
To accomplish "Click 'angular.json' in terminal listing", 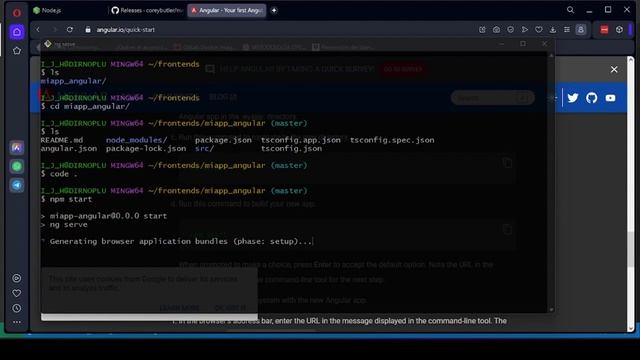I will tap(69, 149).
